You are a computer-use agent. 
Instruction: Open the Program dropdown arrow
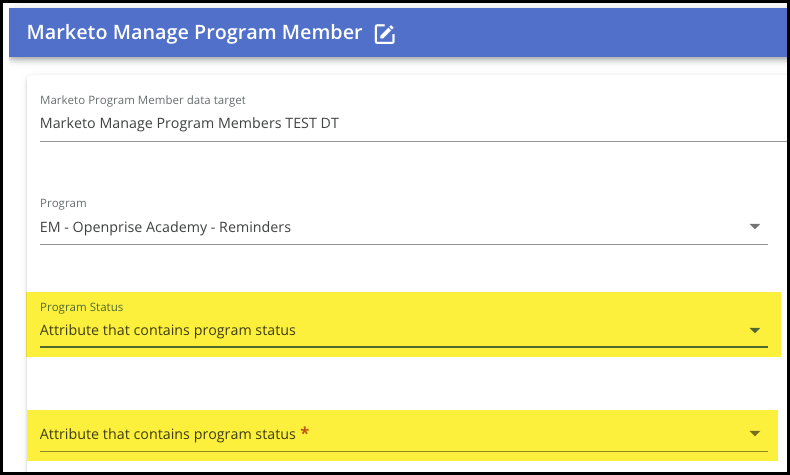pos(754,227)
